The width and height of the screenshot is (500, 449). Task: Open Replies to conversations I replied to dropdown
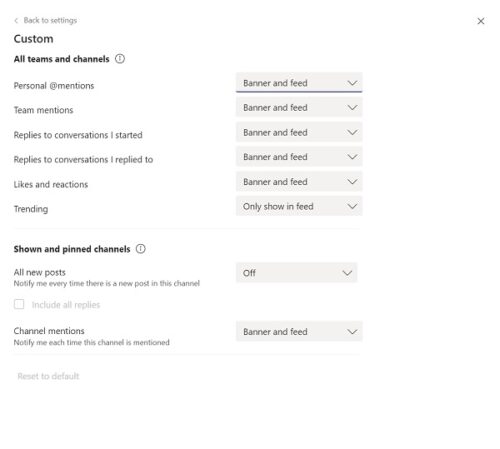[x=299, y=157]
